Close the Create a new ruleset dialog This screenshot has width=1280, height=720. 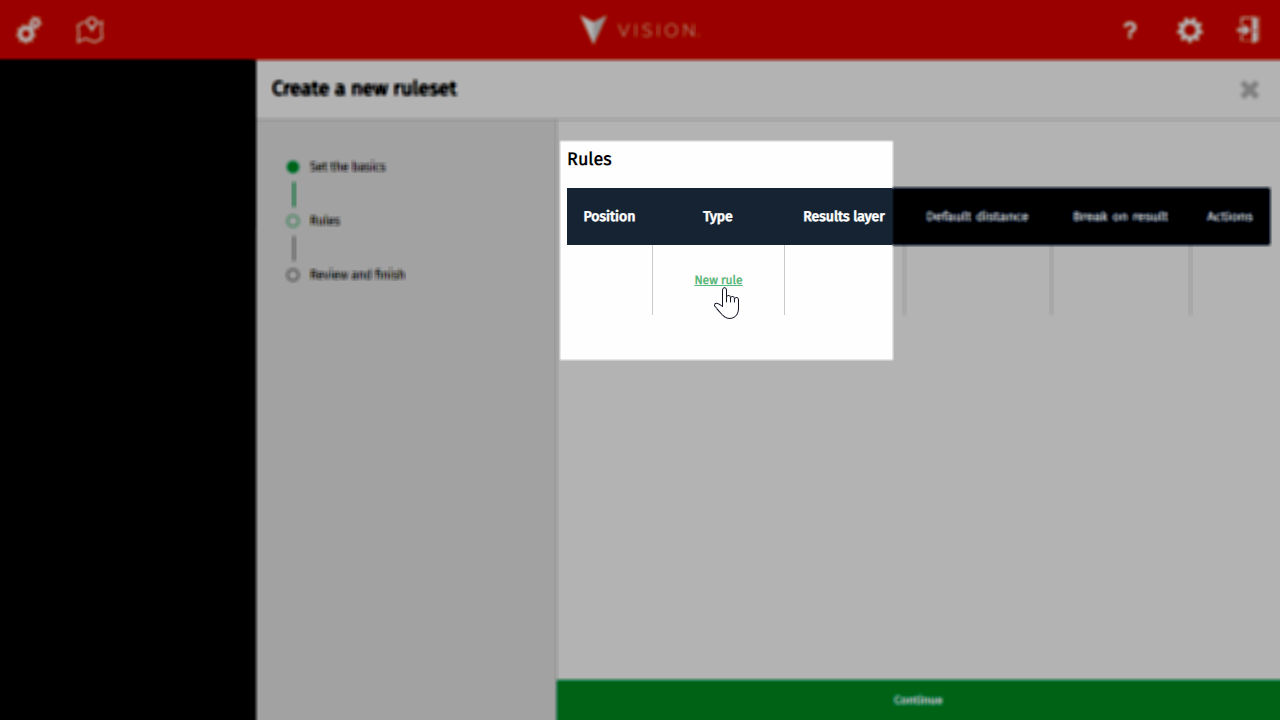1249,90
